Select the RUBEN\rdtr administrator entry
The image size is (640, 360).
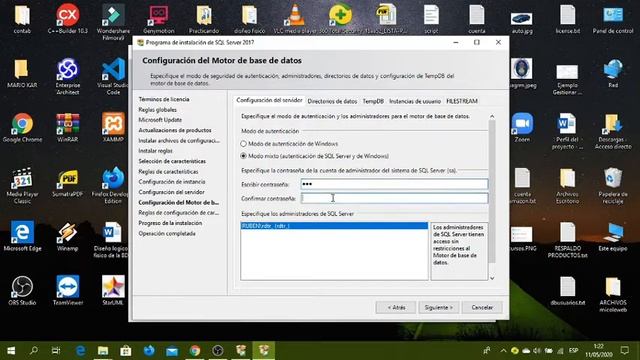[334, 226]
